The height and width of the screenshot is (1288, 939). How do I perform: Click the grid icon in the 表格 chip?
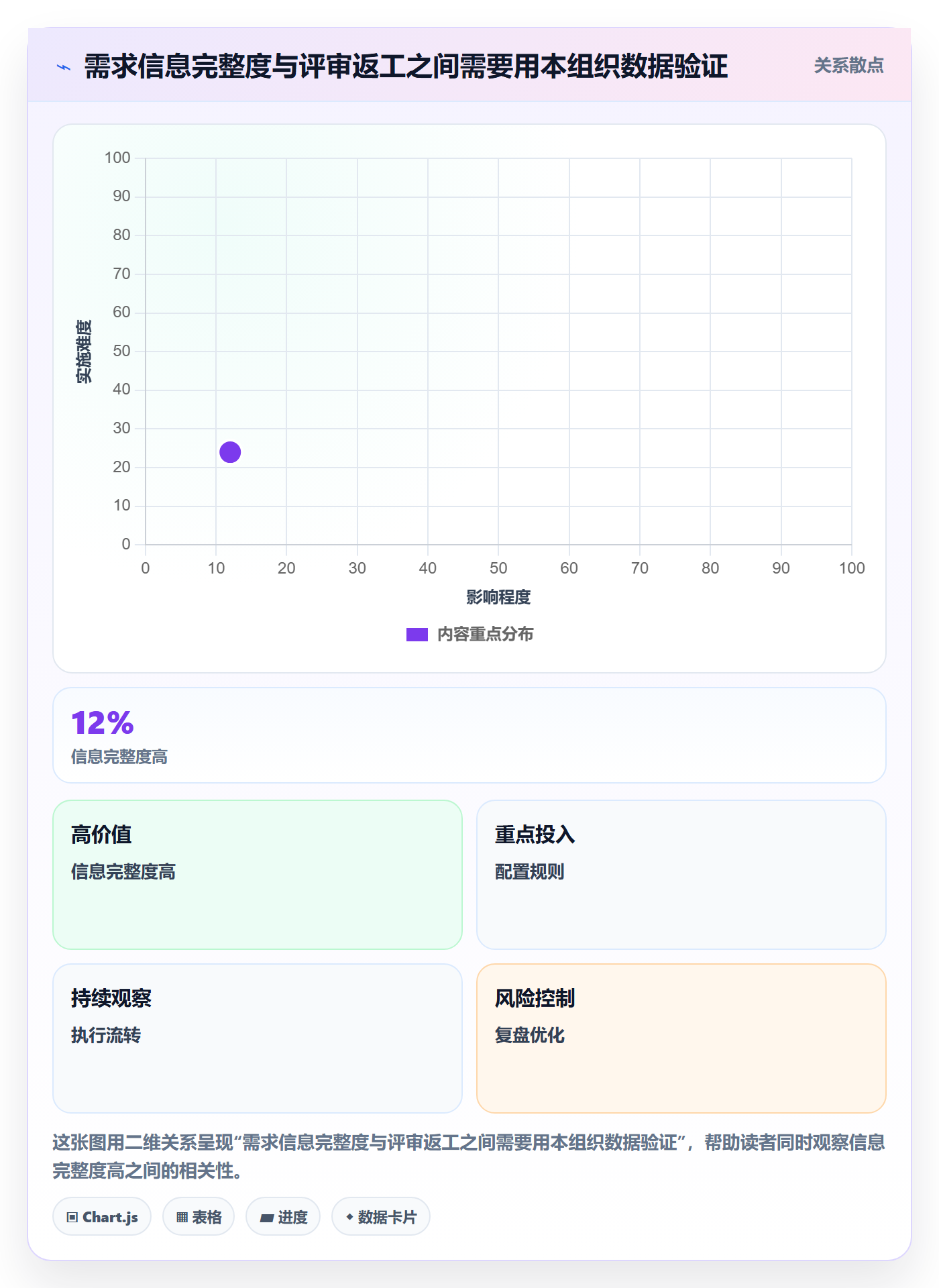coord(182,1218)
